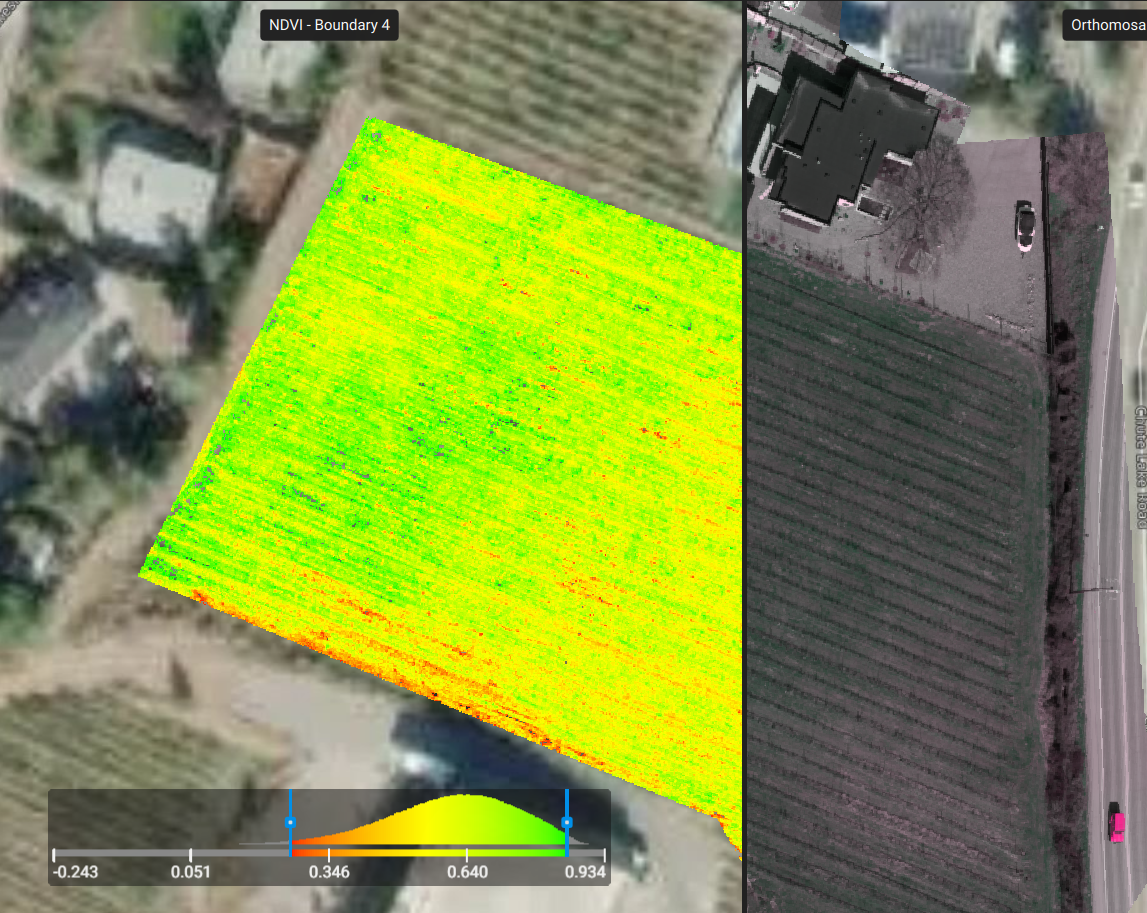Click the Orthomosaic label in right pane
Image resolution: width=1147 pixels, height=913 pixels.
pyautogui.click(x=1105, y=25)
